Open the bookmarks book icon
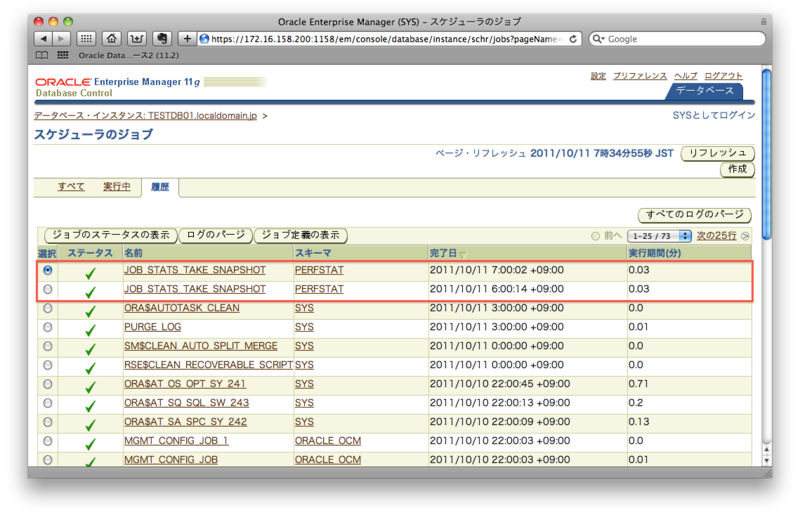 click(42, 55)
